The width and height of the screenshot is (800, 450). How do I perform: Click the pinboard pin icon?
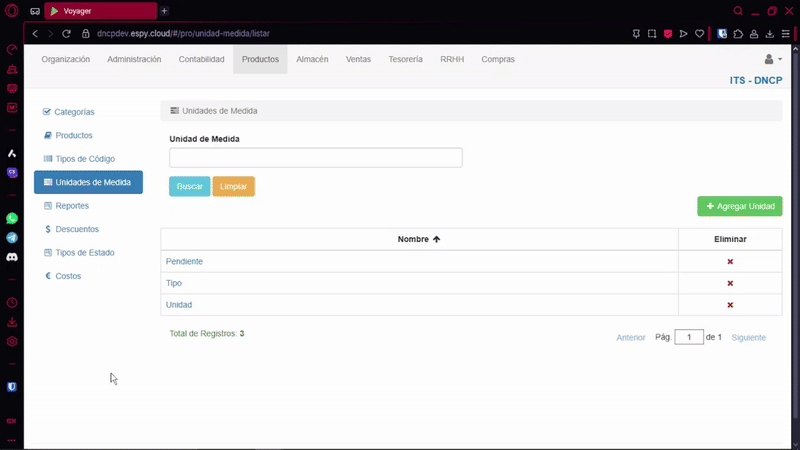point(636,34)
